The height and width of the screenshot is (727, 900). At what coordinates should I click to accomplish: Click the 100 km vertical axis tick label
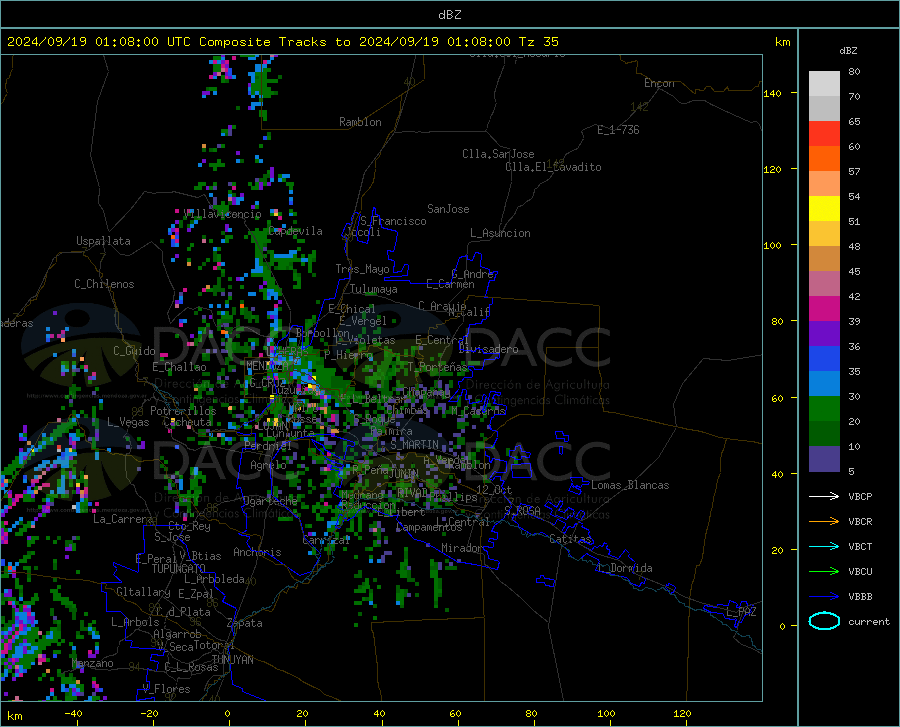click(772, 246)
